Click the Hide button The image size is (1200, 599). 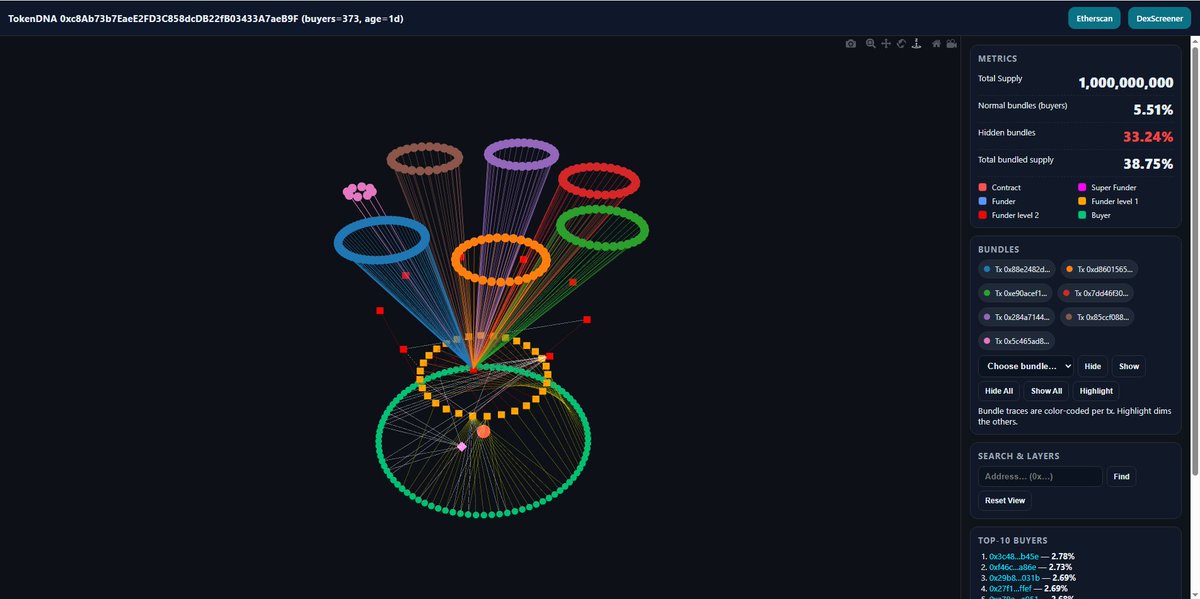[x=1093, y=366]
